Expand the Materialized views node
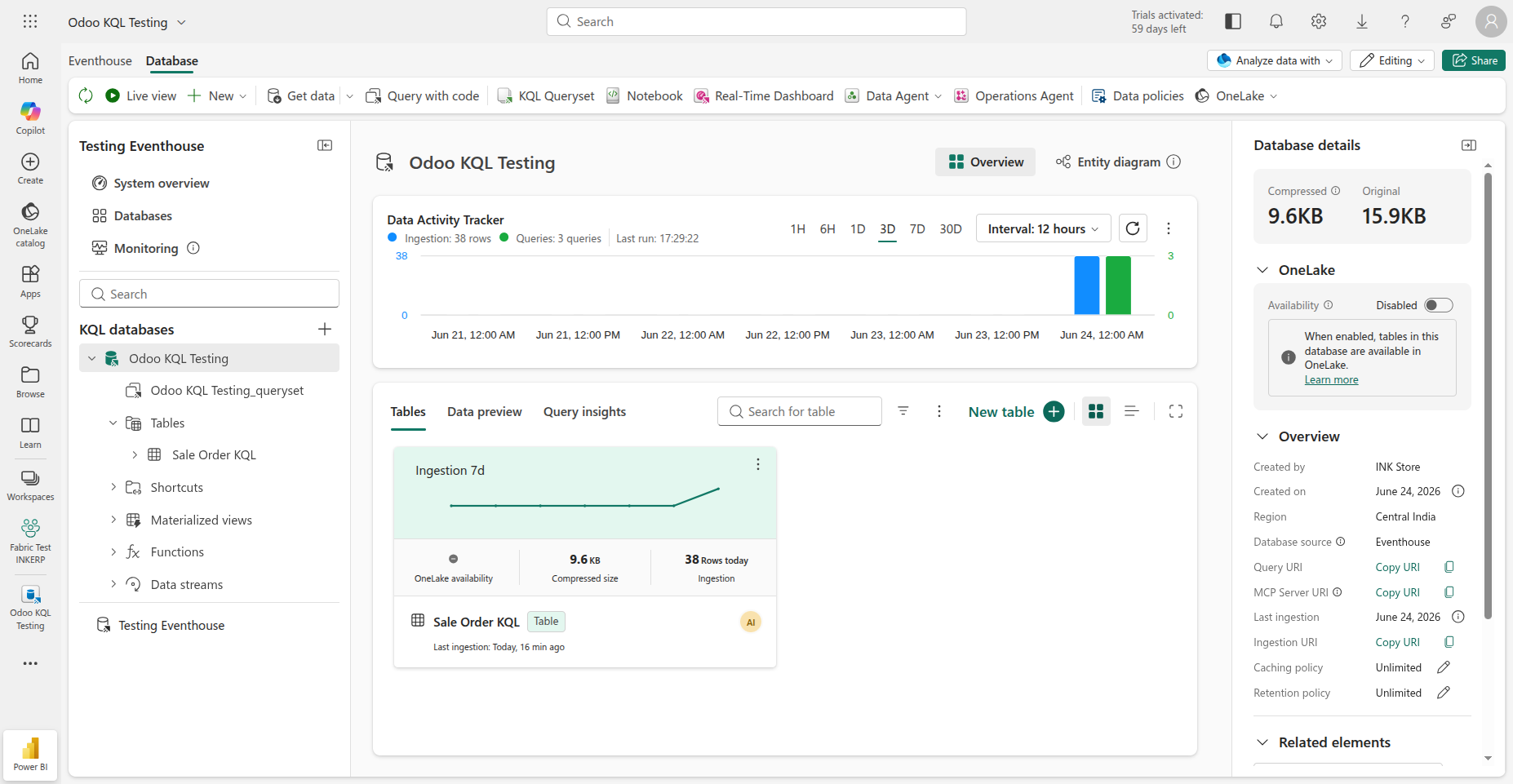The height and width of the screenshot is (784, 1513). pyautogui.click(x=113, y=520)
